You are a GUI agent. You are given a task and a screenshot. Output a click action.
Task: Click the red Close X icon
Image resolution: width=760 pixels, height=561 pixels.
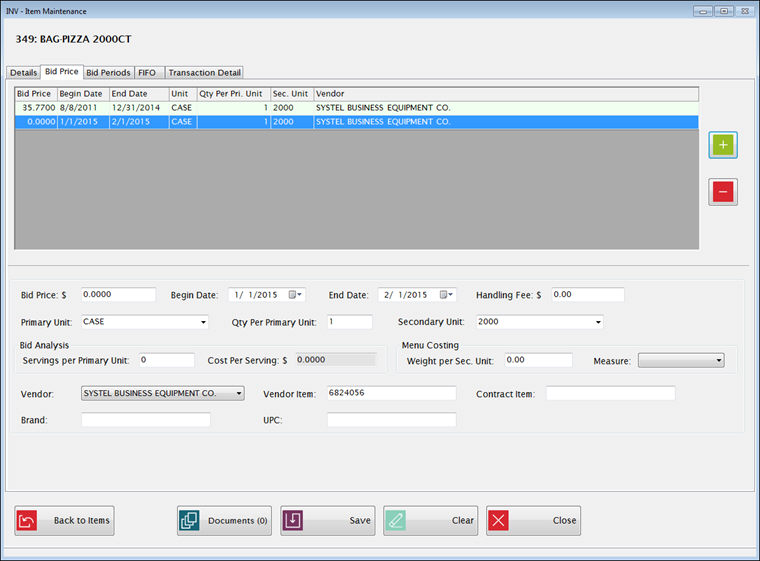tap(500, 521)
